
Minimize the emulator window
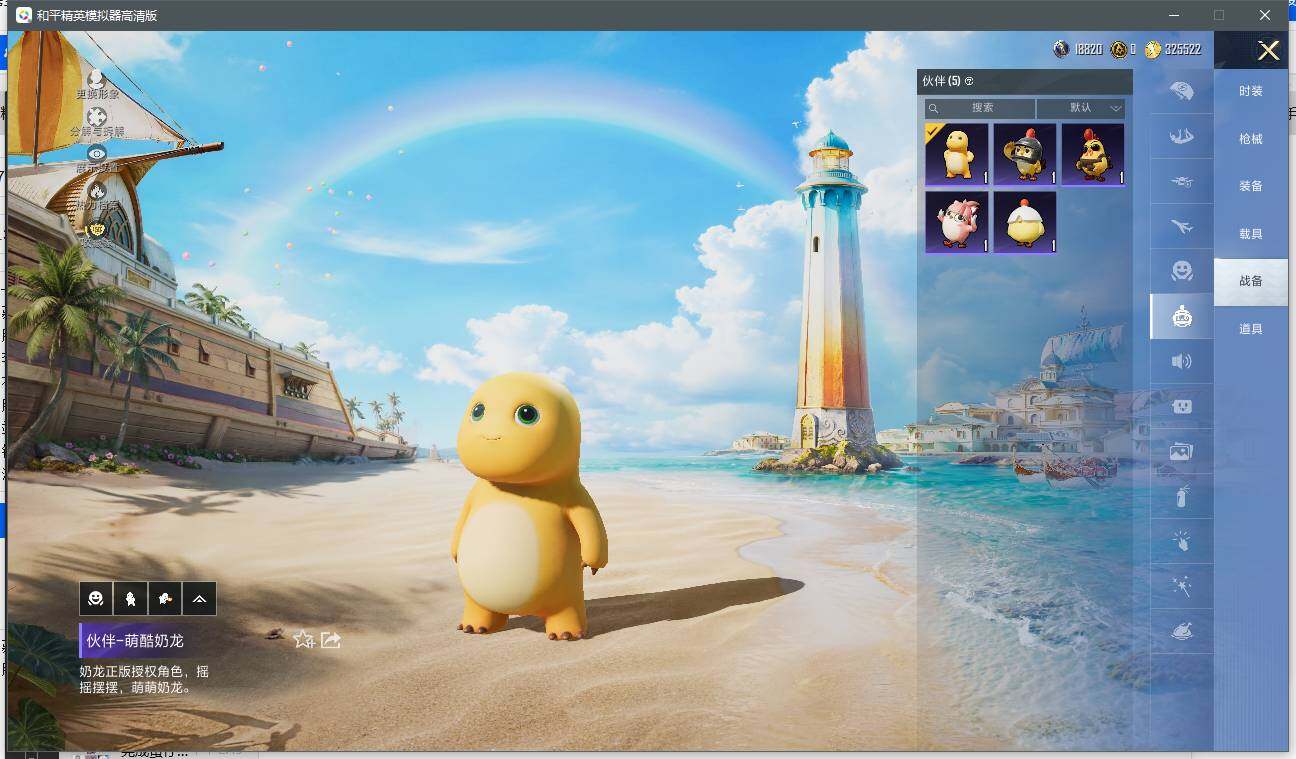(1173, 15)
